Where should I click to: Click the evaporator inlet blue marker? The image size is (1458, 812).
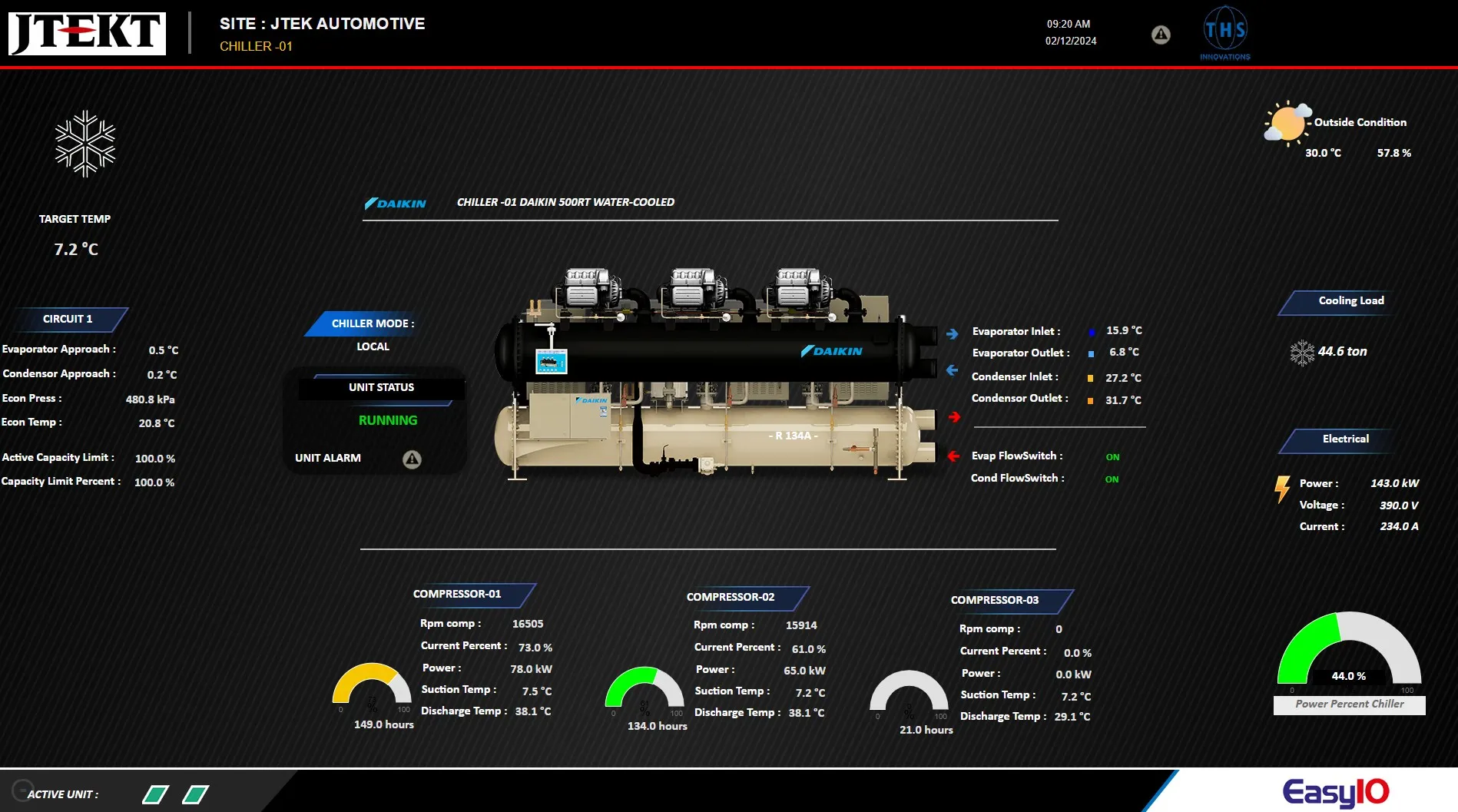(x=1092, y=332)
